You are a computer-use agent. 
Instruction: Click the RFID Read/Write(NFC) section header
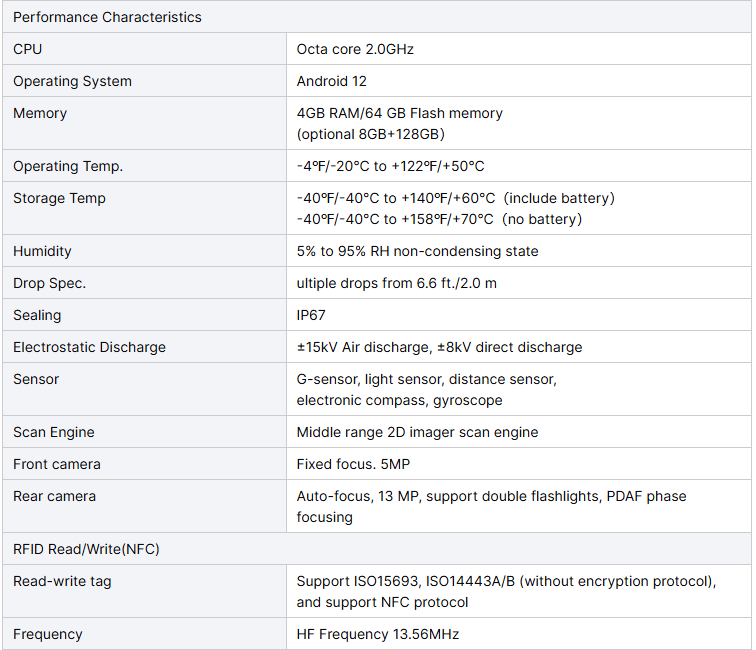[x=377, y=549]
